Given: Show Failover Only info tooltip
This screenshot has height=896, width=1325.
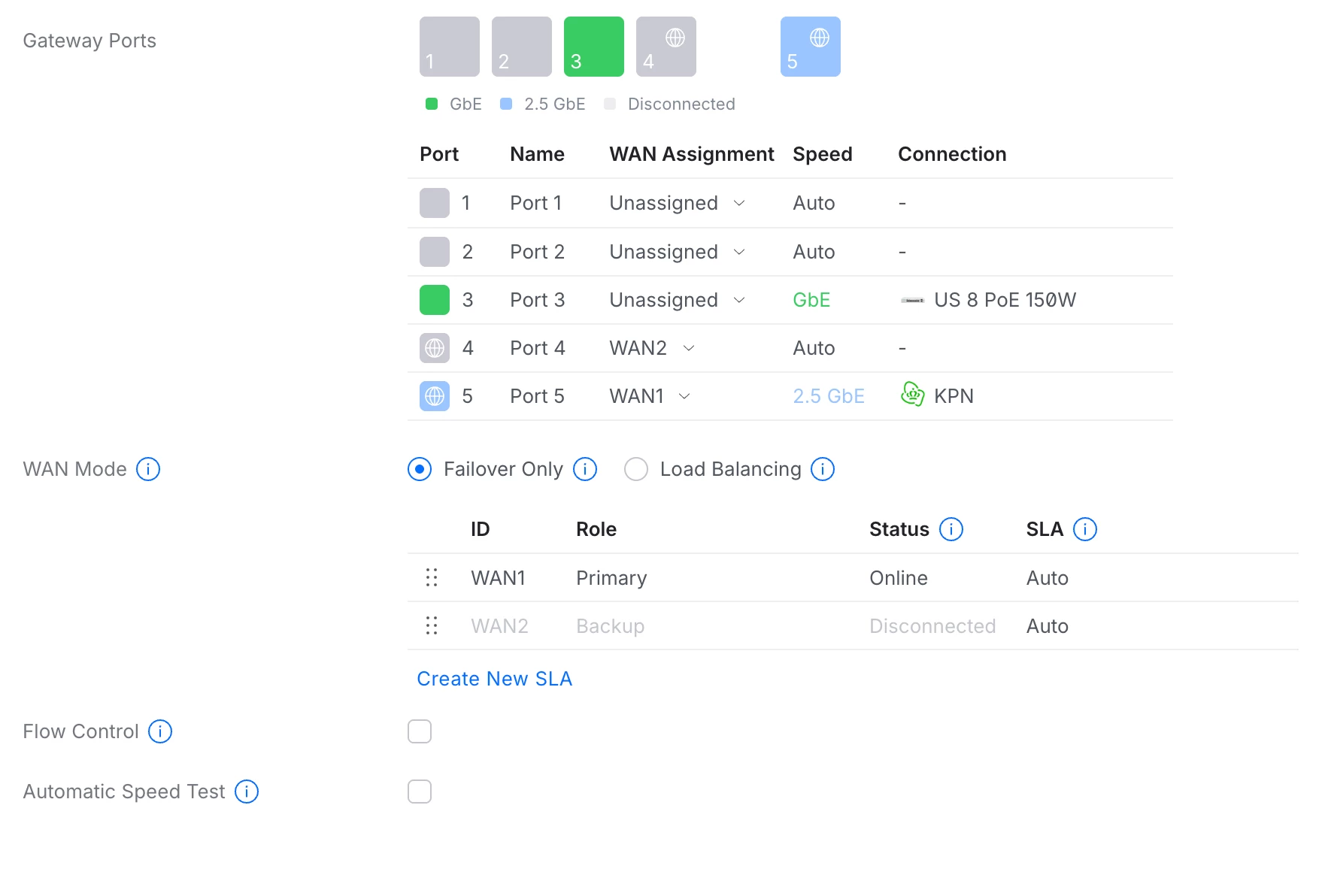Looking at the screenshot, I should [585, 469].
